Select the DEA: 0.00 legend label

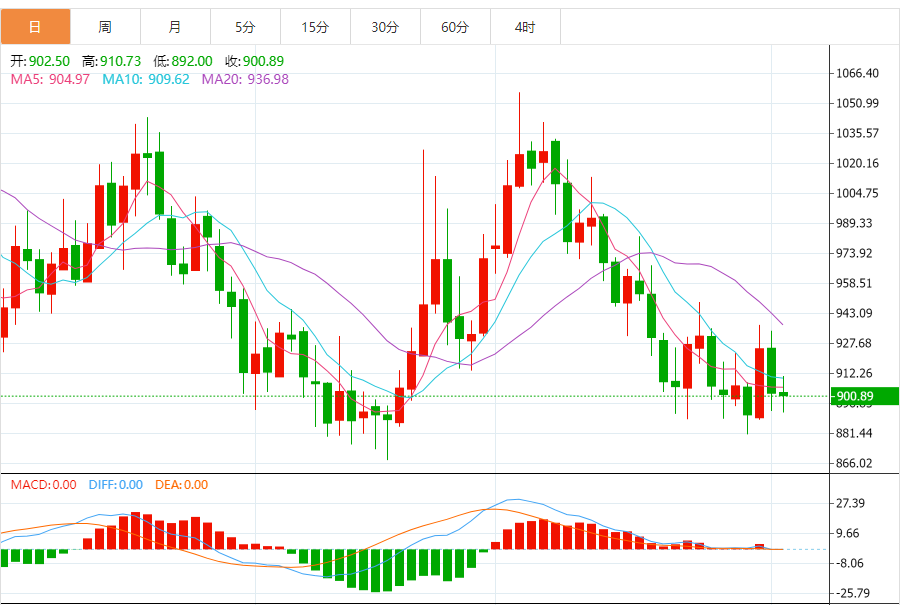[181, 485]
